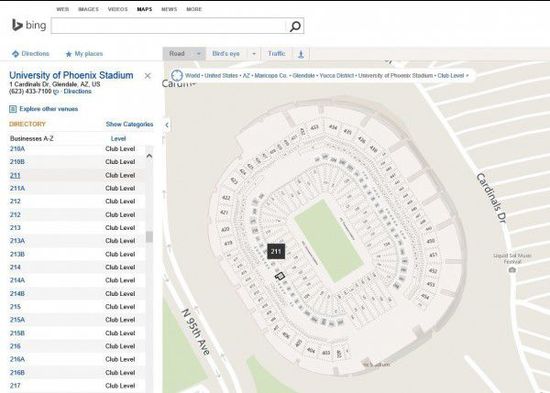
Task: Open the Road view dropdown arrow
Action: tap(199, 54)
